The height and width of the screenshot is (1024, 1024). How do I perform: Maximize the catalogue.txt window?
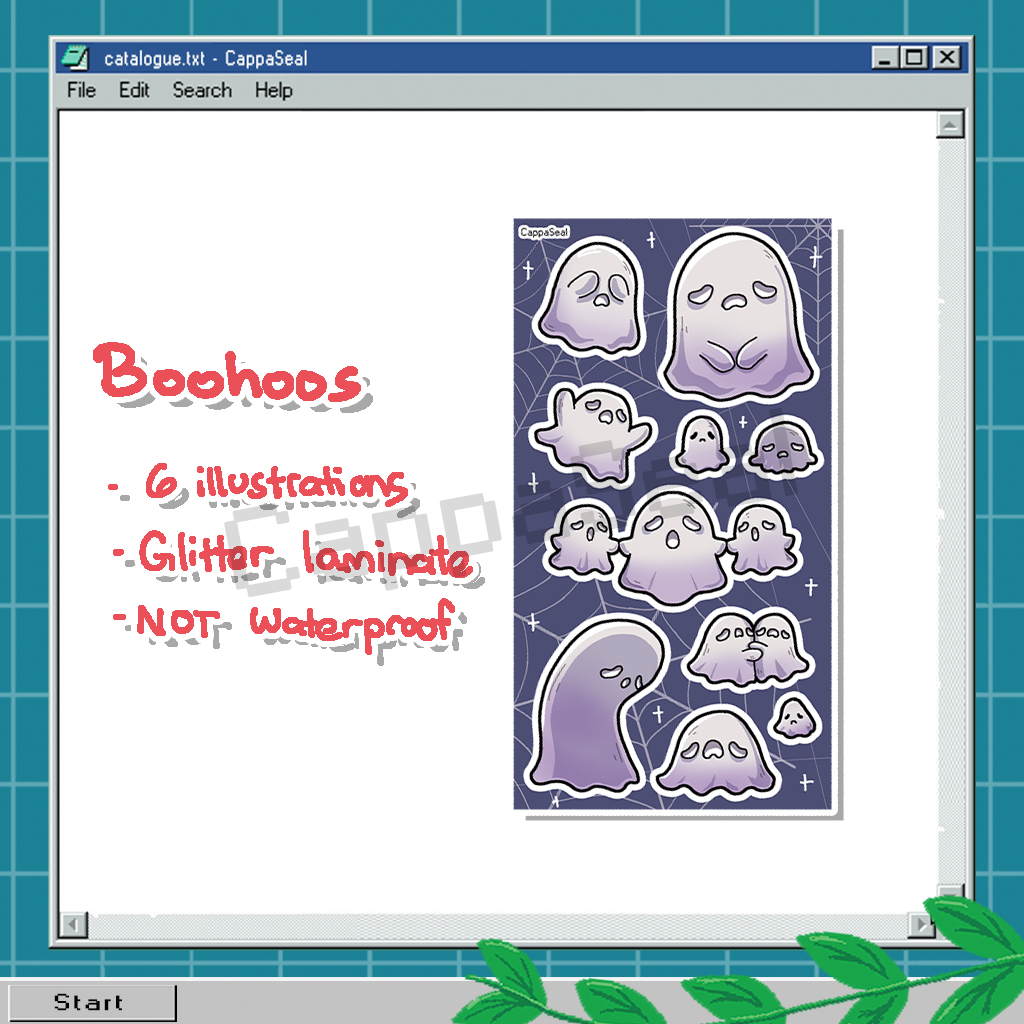[914, 58]
